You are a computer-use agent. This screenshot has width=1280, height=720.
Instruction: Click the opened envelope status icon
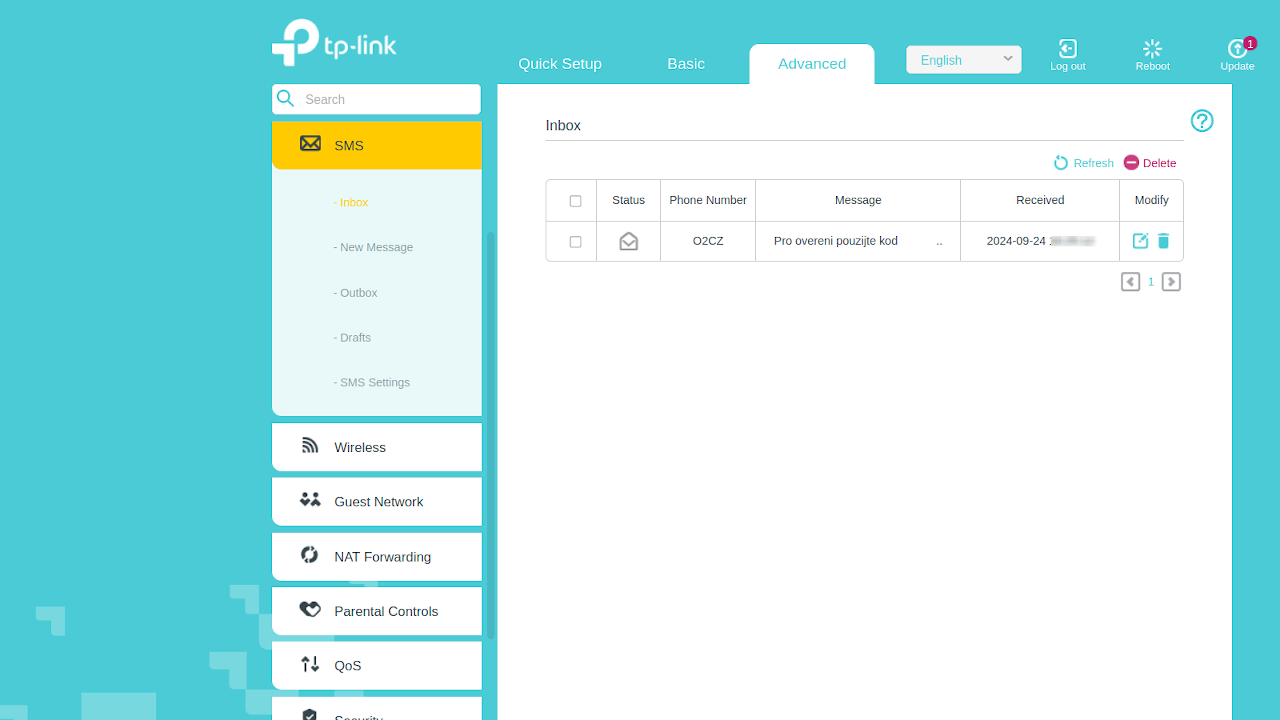point(628,241)
